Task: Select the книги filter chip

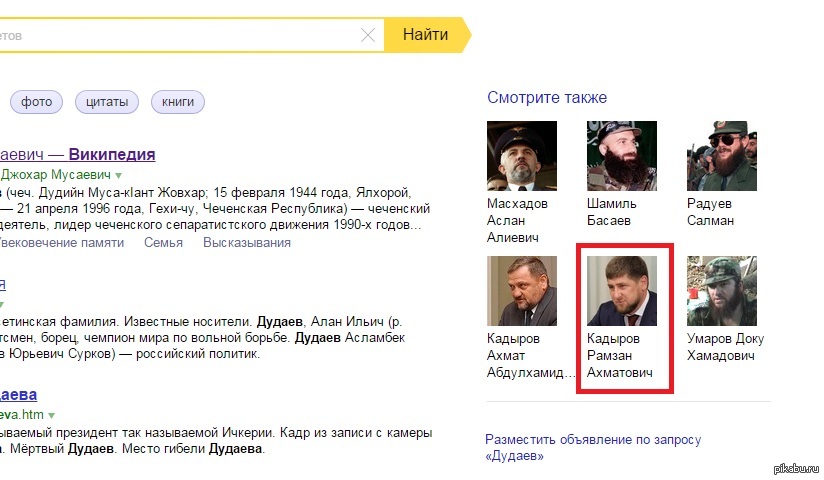Action: tap(178, 102)
